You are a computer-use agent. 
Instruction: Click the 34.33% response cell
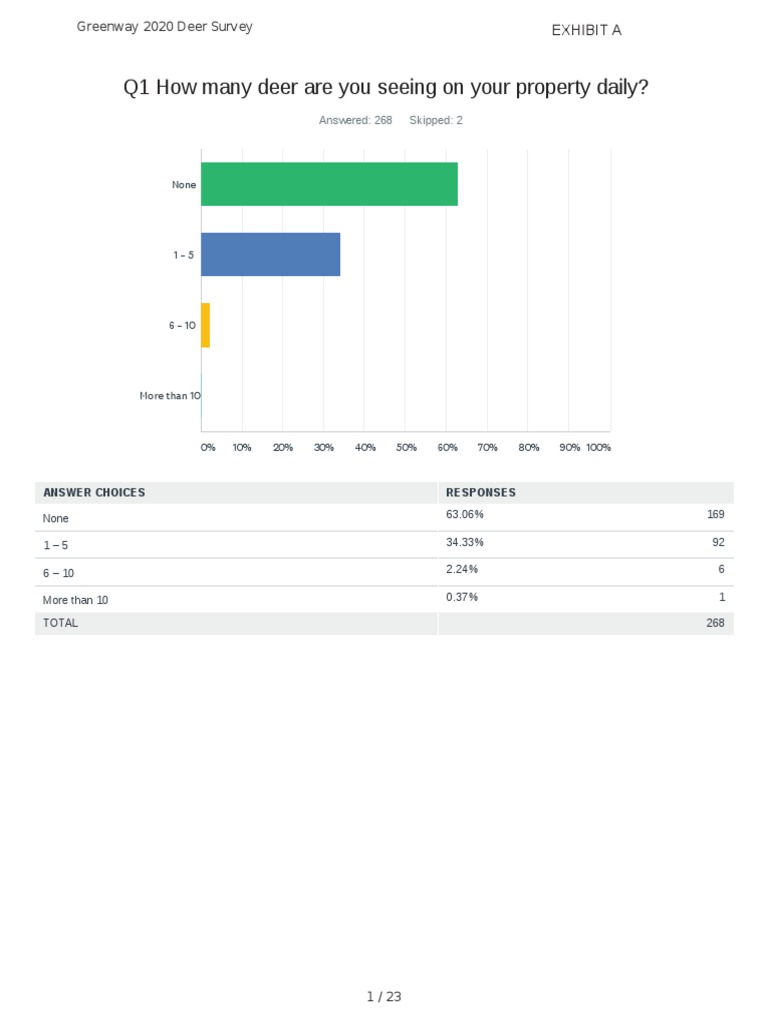coord(465,542)
